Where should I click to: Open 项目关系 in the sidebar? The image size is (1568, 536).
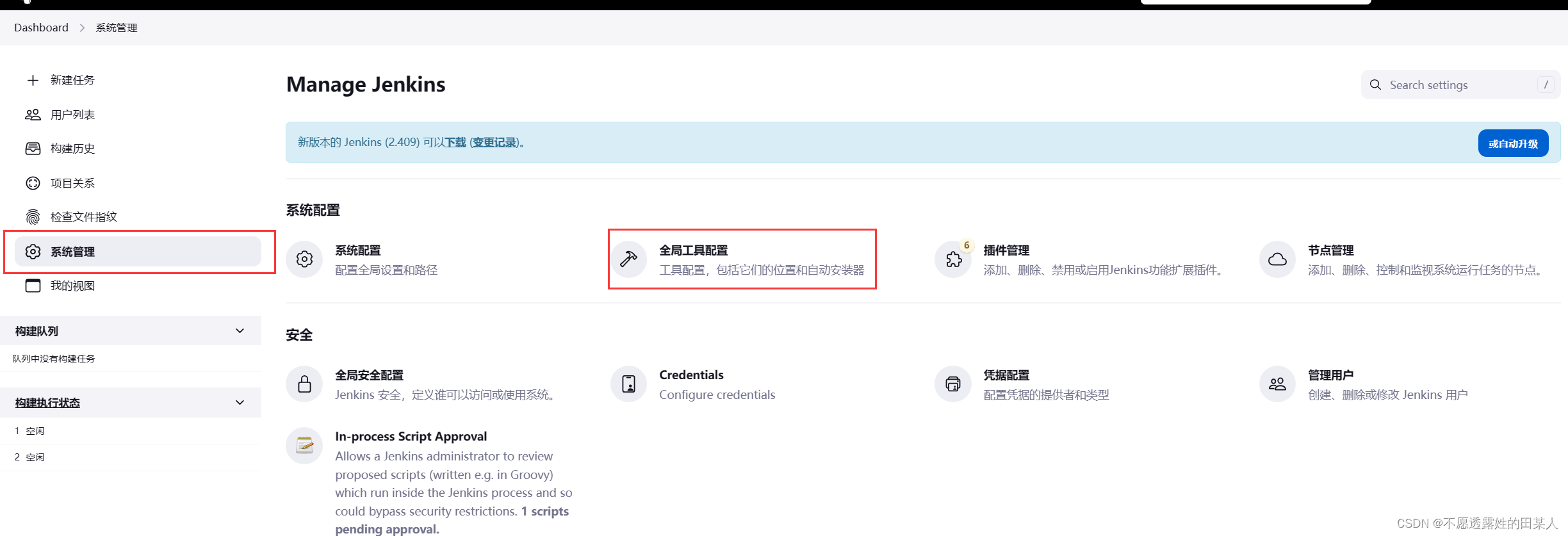click(x=72, y=183)
